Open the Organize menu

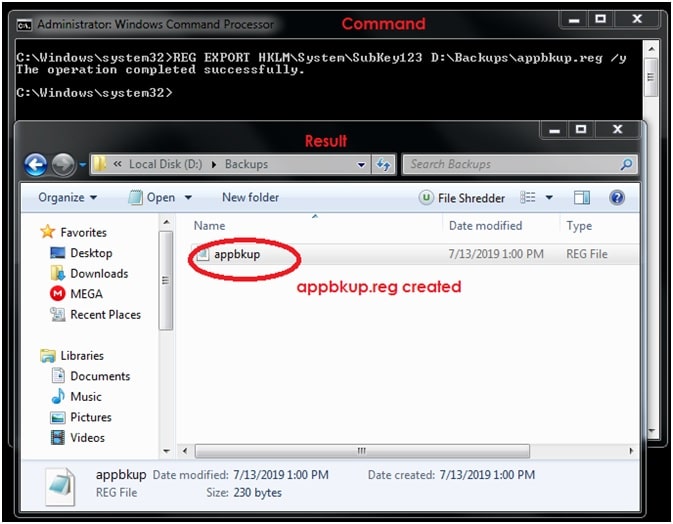point(67,198)
